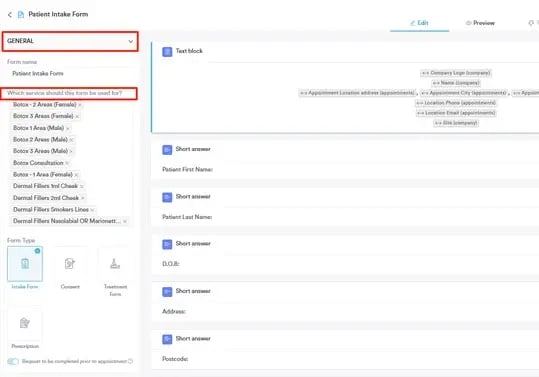Select the Treatment Form type icon
This screenshot has width=539, height=377.
pos(115,264)
